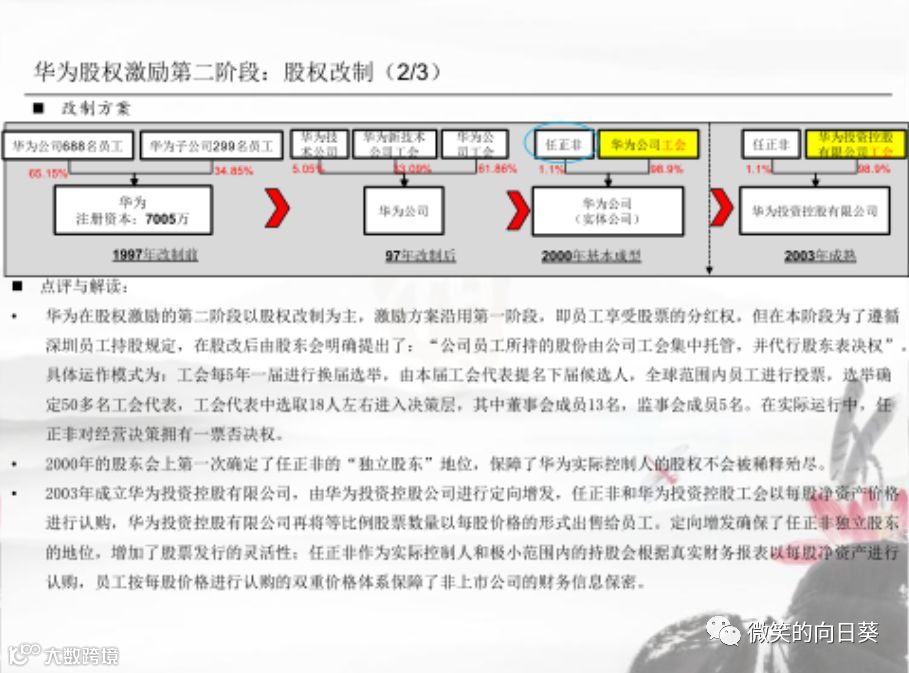Image resolution: width=909 pixels, height=673 pixels.
Task: Click the bullet line starting 2003年成立华为投资控股
Action: point(472,493)
